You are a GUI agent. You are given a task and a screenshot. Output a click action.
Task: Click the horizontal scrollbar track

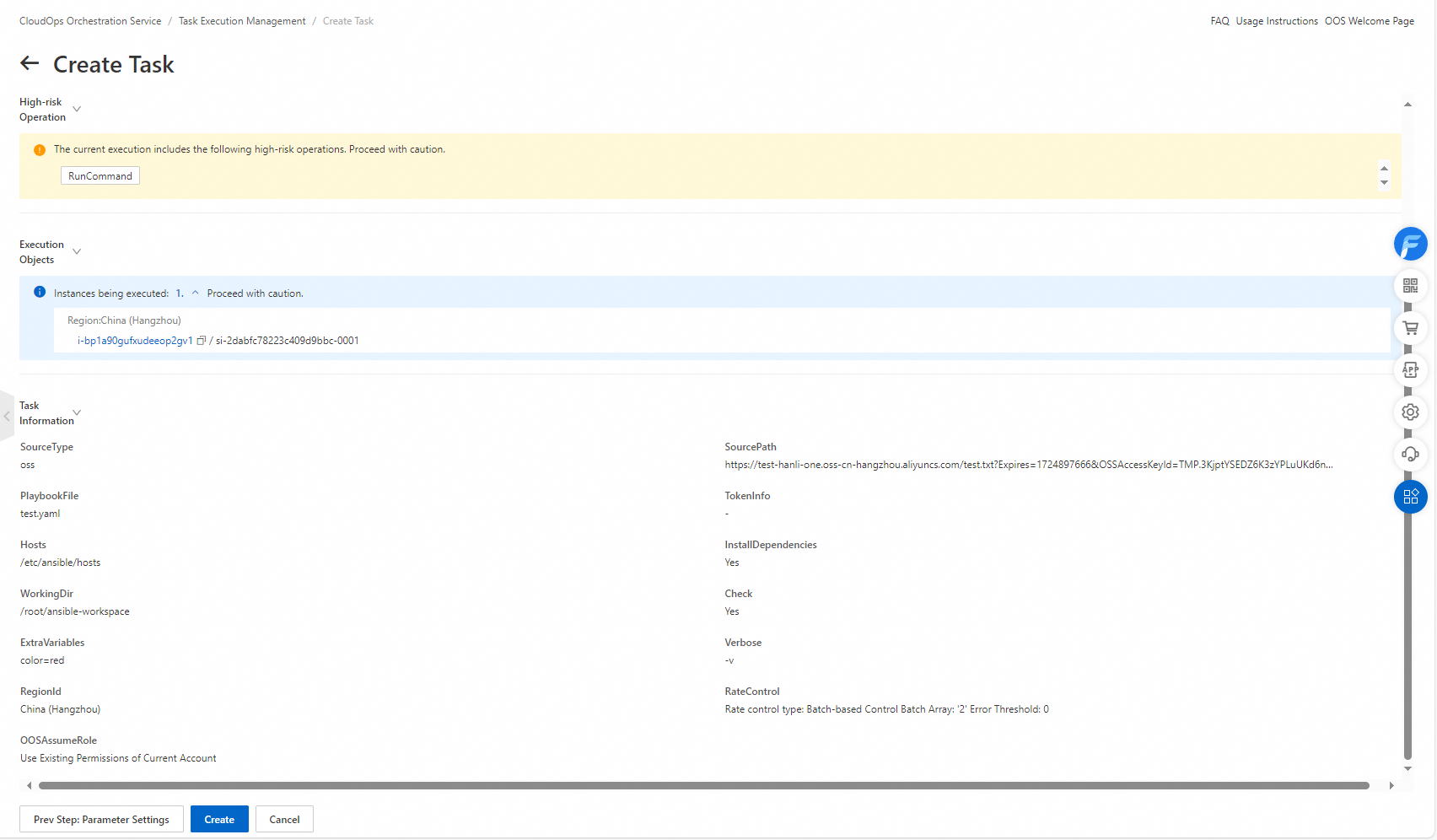704,785
